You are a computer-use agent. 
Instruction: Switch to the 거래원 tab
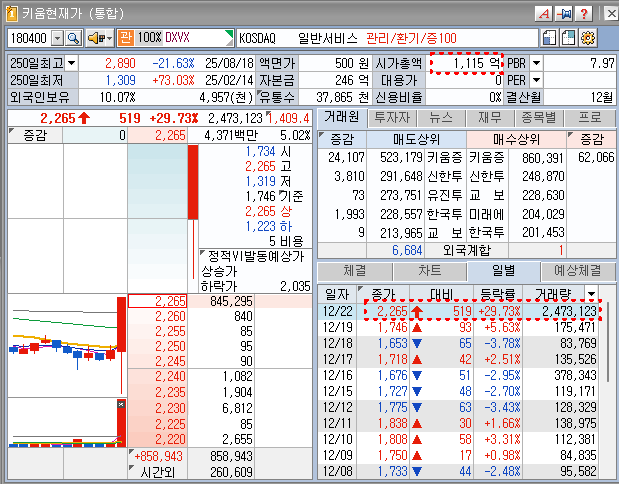[x=342, y=117]
